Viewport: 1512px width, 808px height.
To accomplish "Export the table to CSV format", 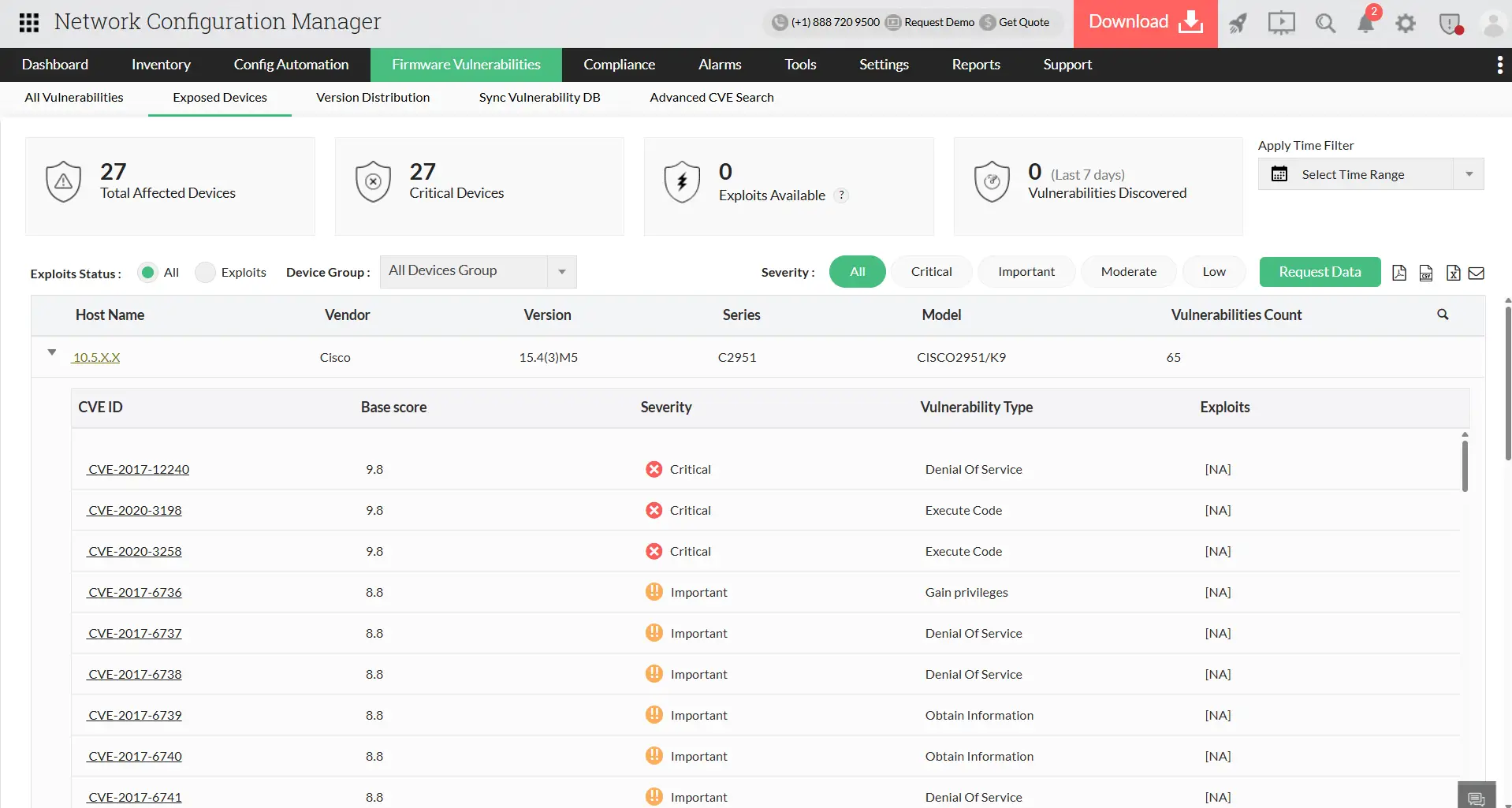I will pyautogui.click(x=1425, y=273).
